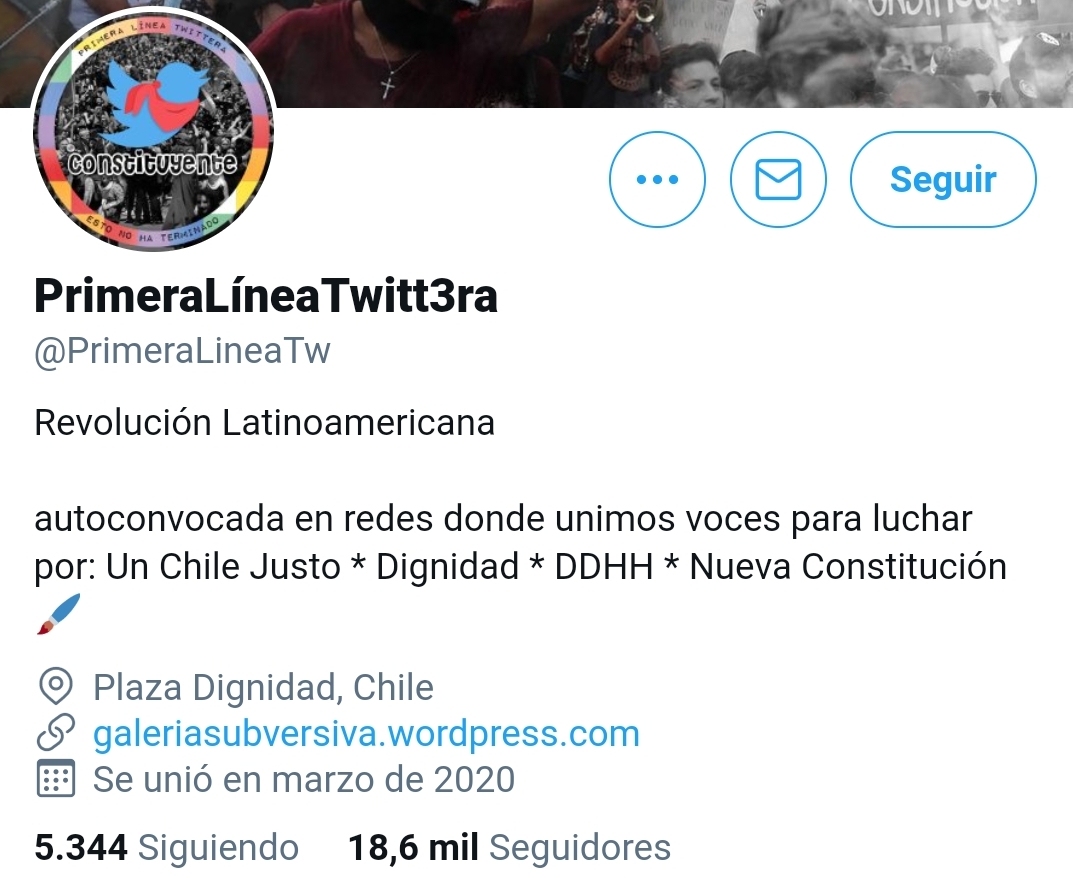Screen dimensions: 1073x878
Task: Click the Plaza Dignidad, Chile location text
Action: [x=263, y=687]
